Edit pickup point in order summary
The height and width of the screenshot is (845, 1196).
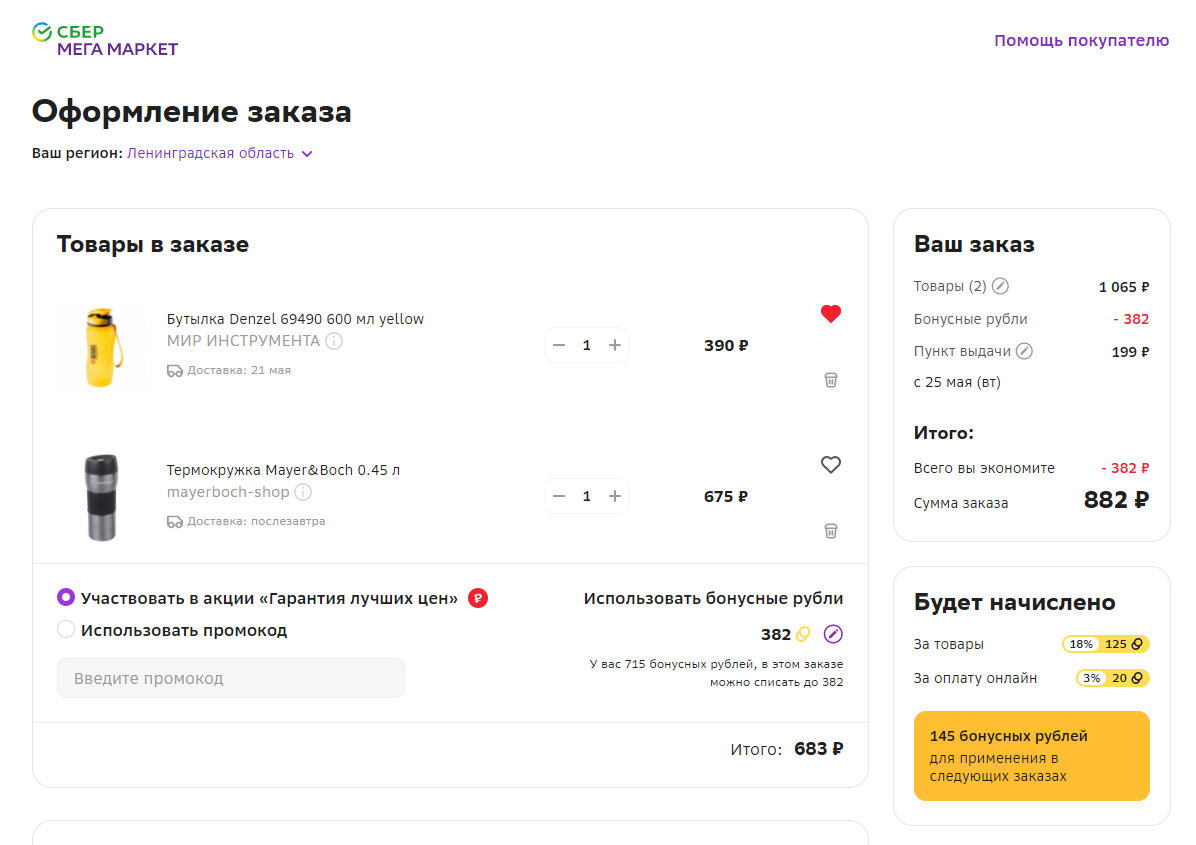(1024, 352)
